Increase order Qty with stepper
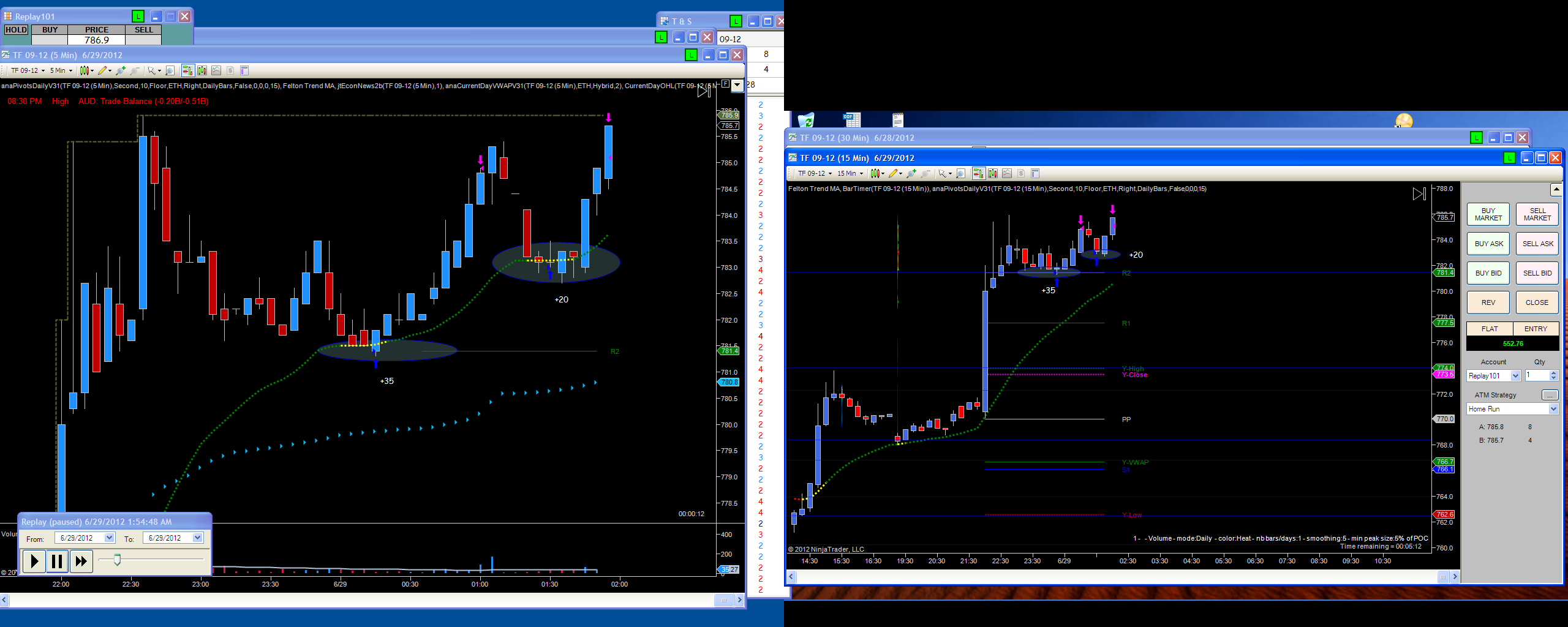 click(x=1553, y=373)
